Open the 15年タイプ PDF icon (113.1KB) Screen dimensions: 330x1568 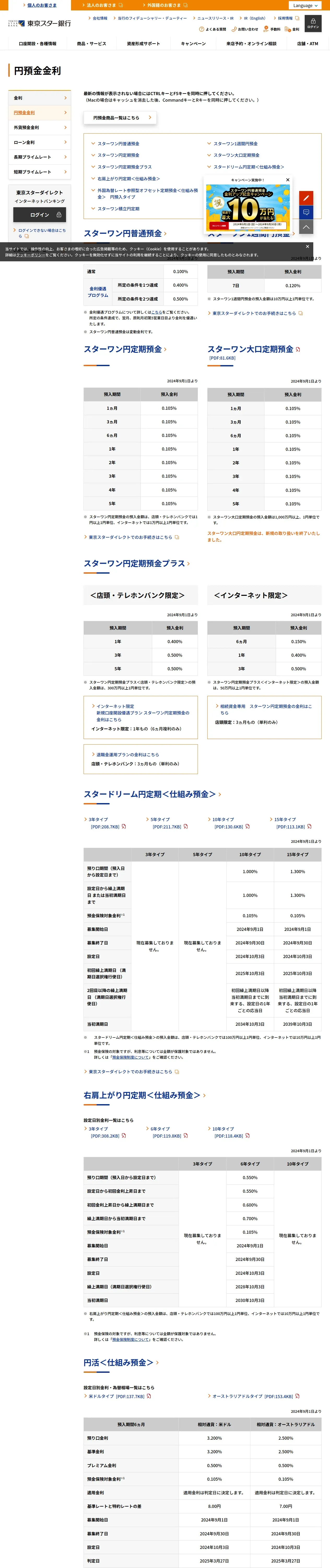point(309,827)
